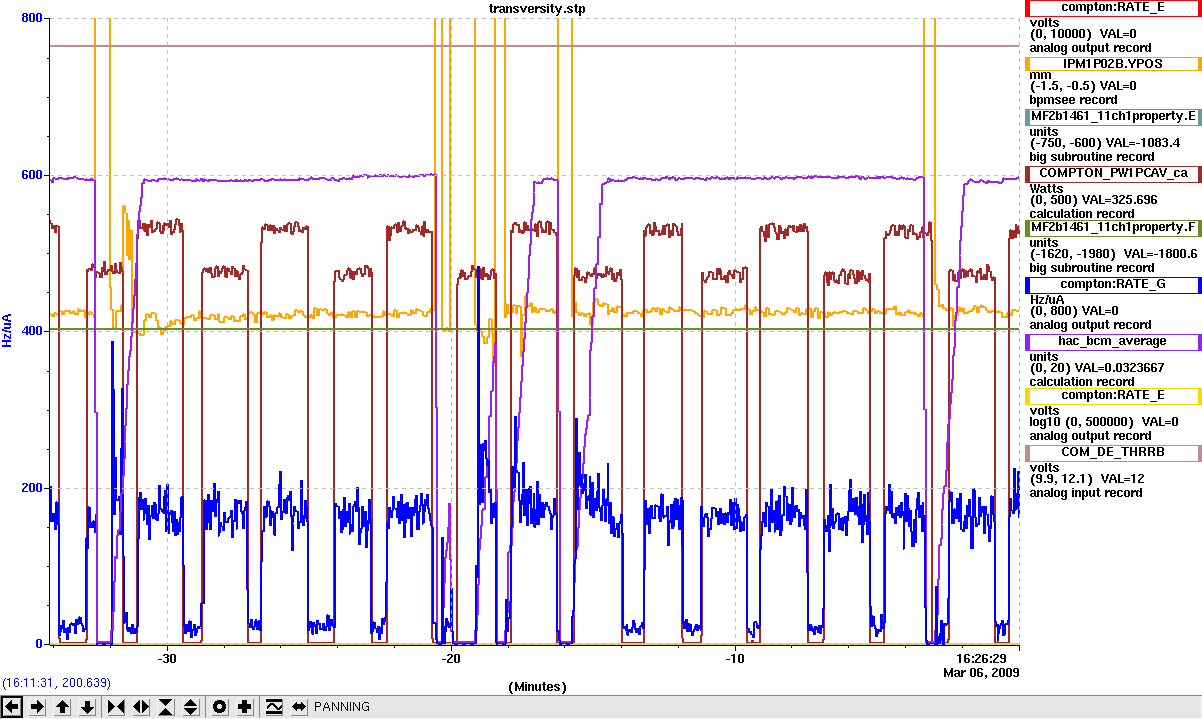Viewport: 1202px width, 719px height.
Task: Click the 800 tick on the y-axis
Action: point(31,19)
